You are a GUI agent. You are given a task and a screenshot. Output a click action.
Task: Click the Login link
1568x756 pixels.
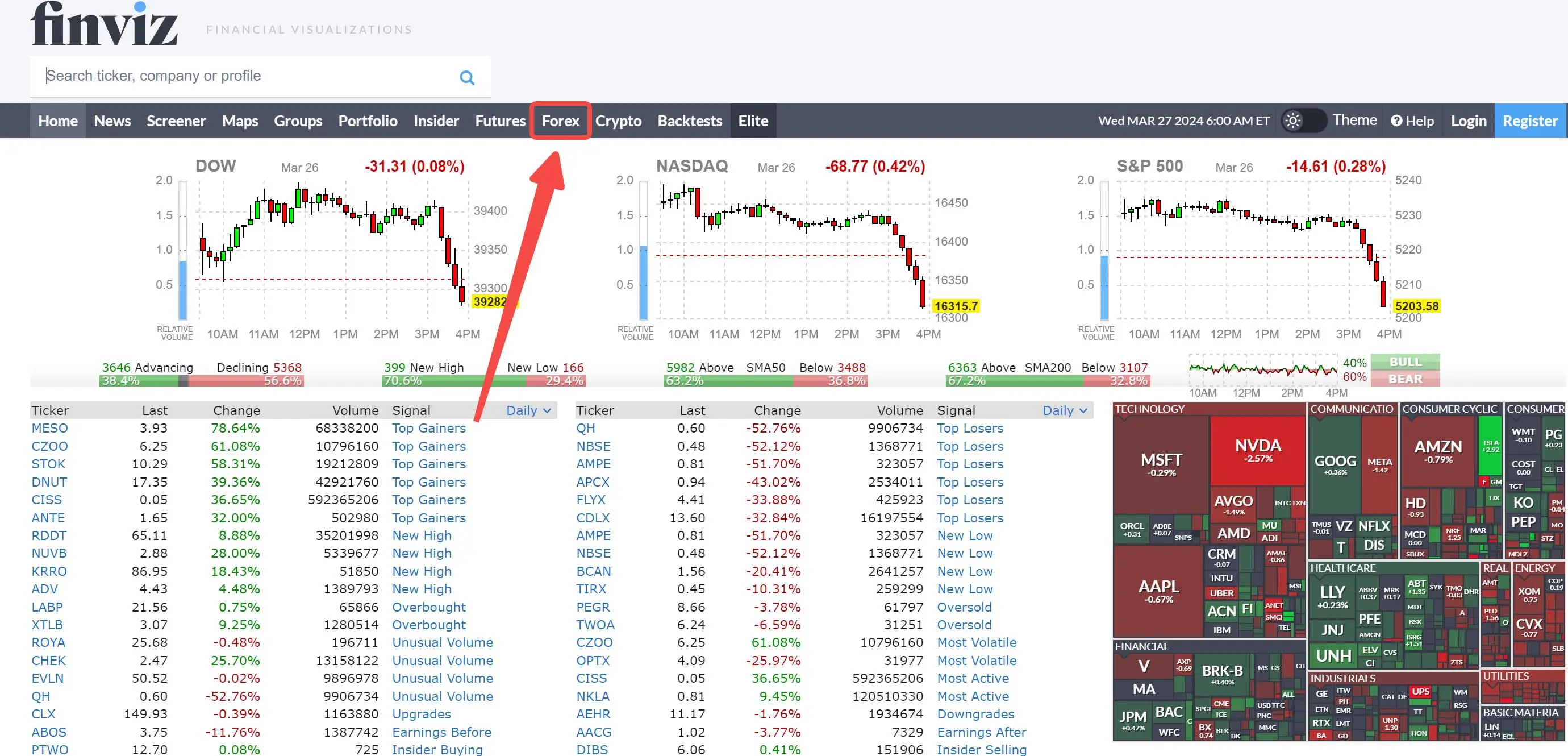[x=1468, y=121]
